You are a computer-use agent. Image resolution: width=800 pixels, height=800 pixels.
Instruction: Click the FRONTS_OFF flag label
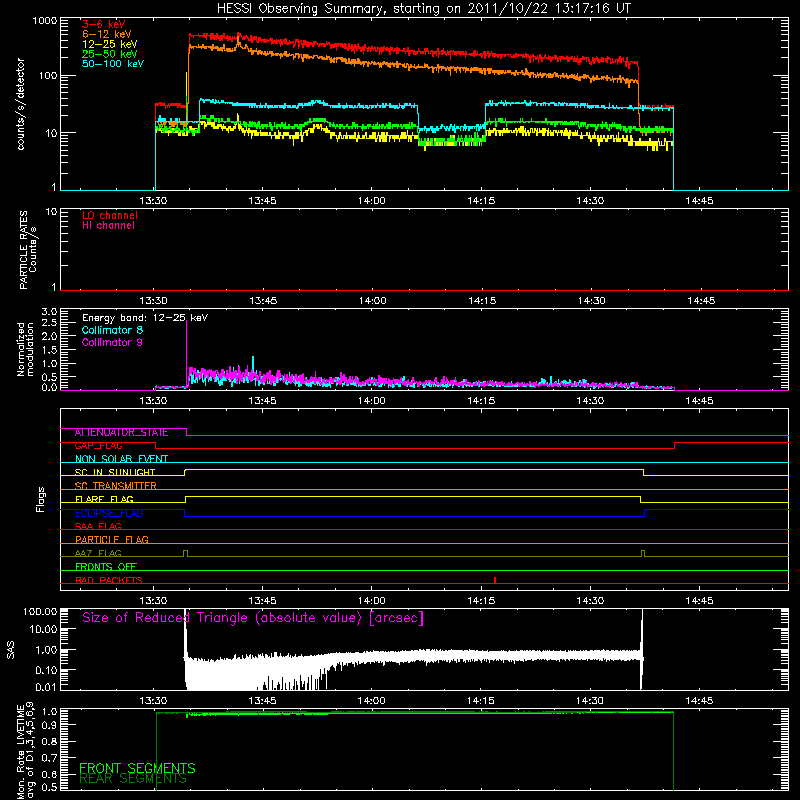[106, 567]
